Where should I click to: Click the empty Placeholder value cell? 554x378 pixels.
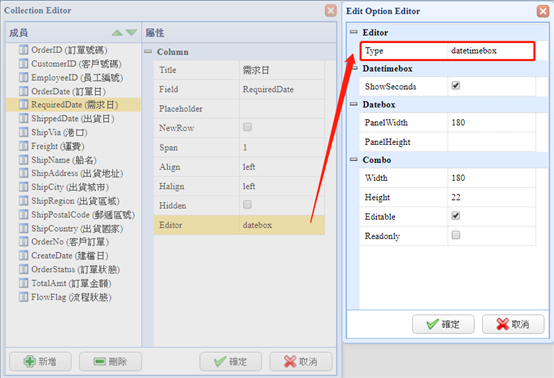click(282, 109)
